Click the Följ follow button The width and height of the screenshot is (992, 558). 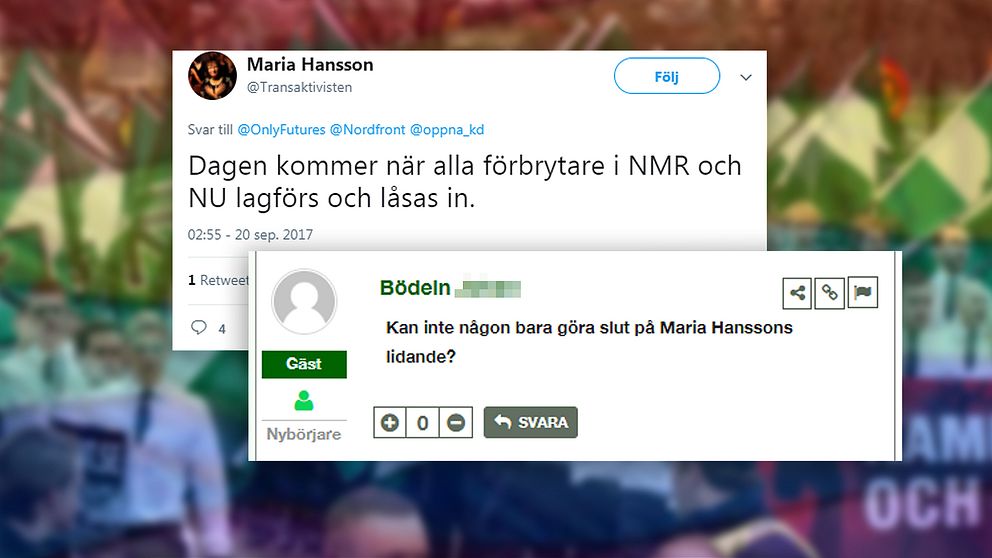(x=667, y=76)
